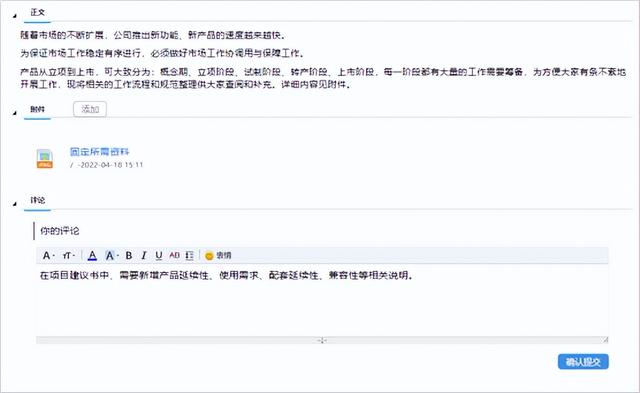Select the 正文 tab label
640x393 pixels.
pyautogui.click(x=38, y=13)
